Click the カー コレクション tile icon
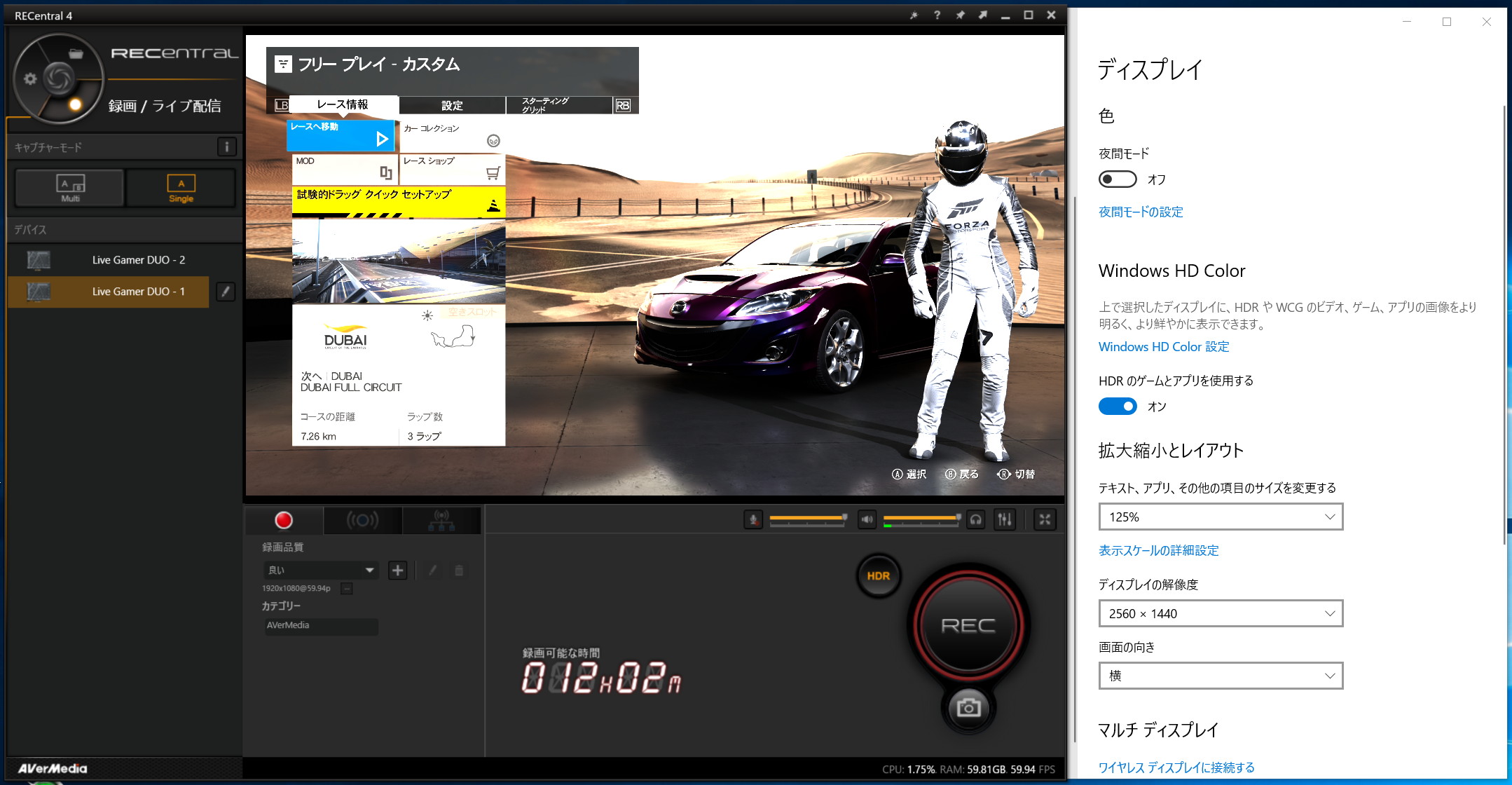This screenshot has width=1512, height=785. coord(493,141)
